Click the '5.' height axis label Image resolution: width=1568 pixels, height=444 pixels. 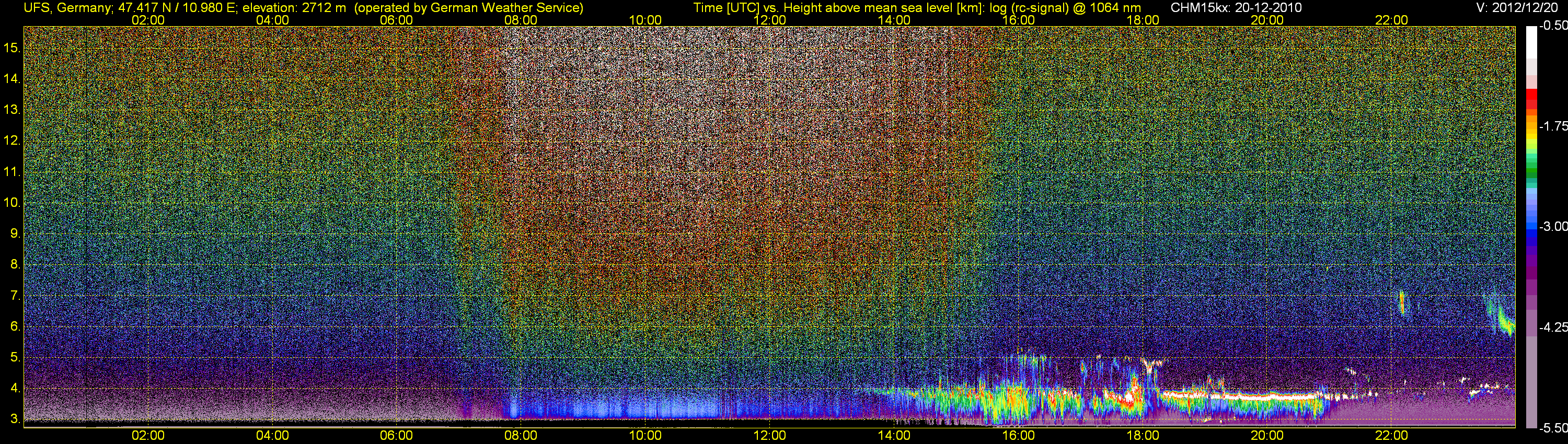(16, 358)
